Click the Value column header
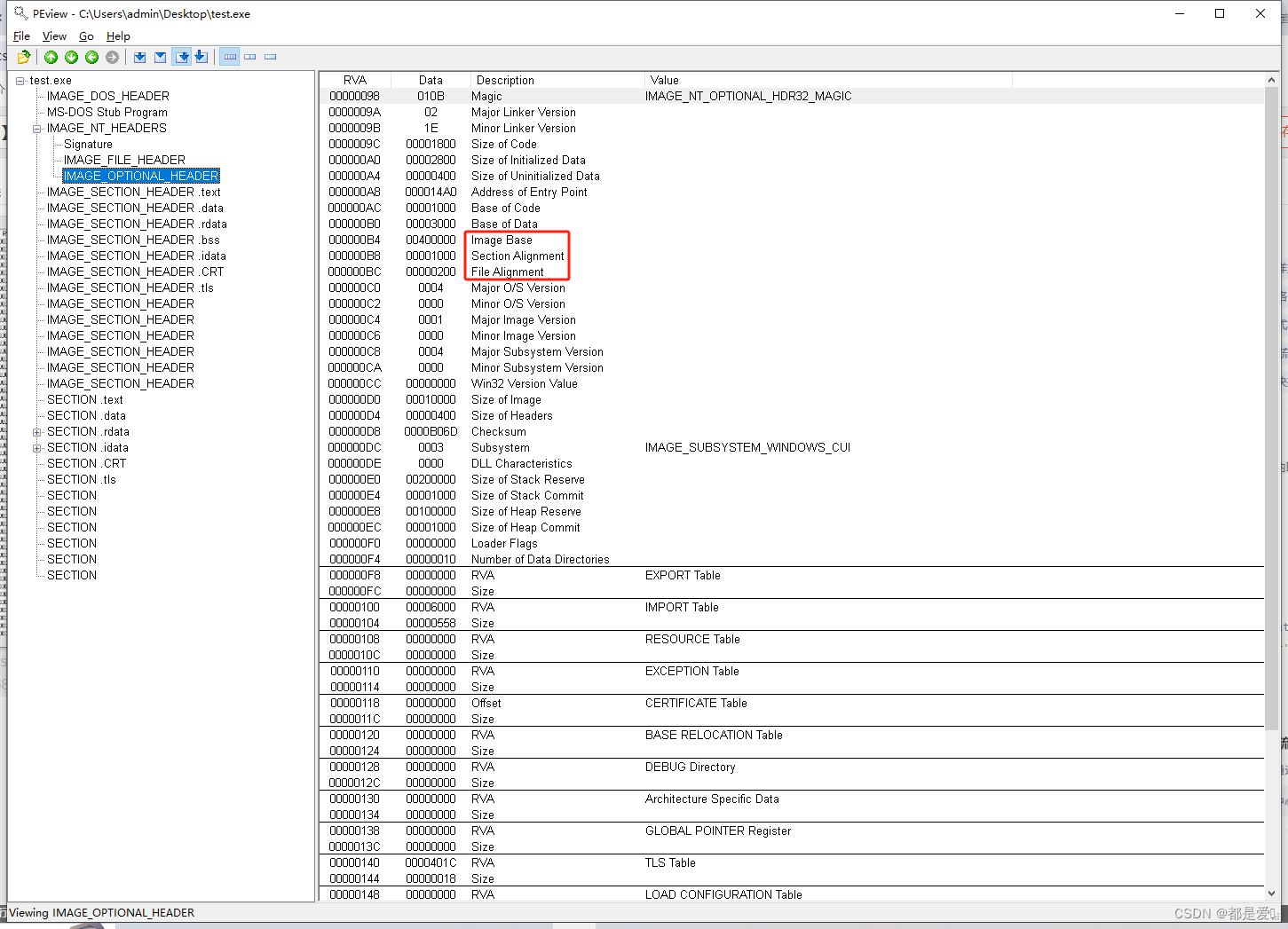 (x=828, y=80)
